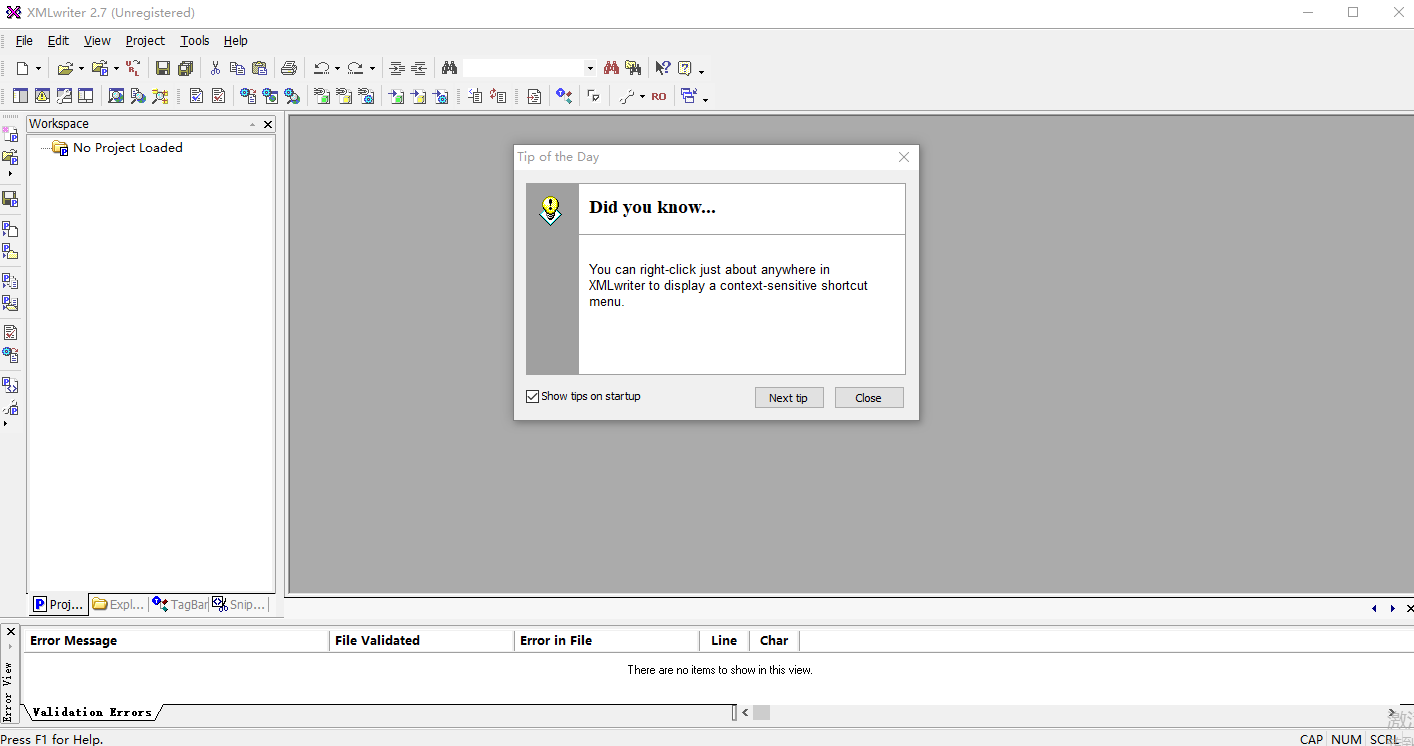The height and width of the screenshot is (746, 1414).
Task: Click the find text input field
Action: (522, 68)
